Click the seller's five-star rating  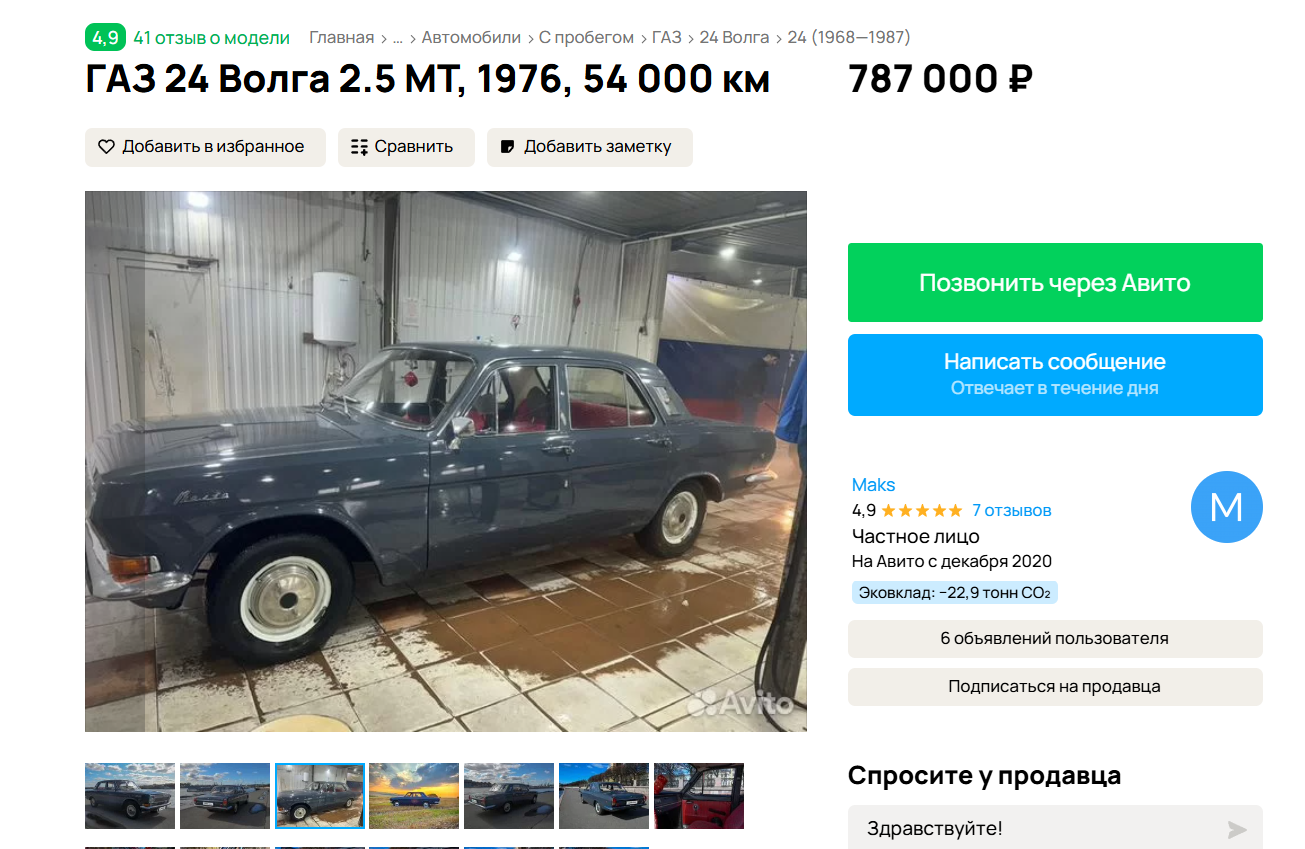[x=921, y=510]
